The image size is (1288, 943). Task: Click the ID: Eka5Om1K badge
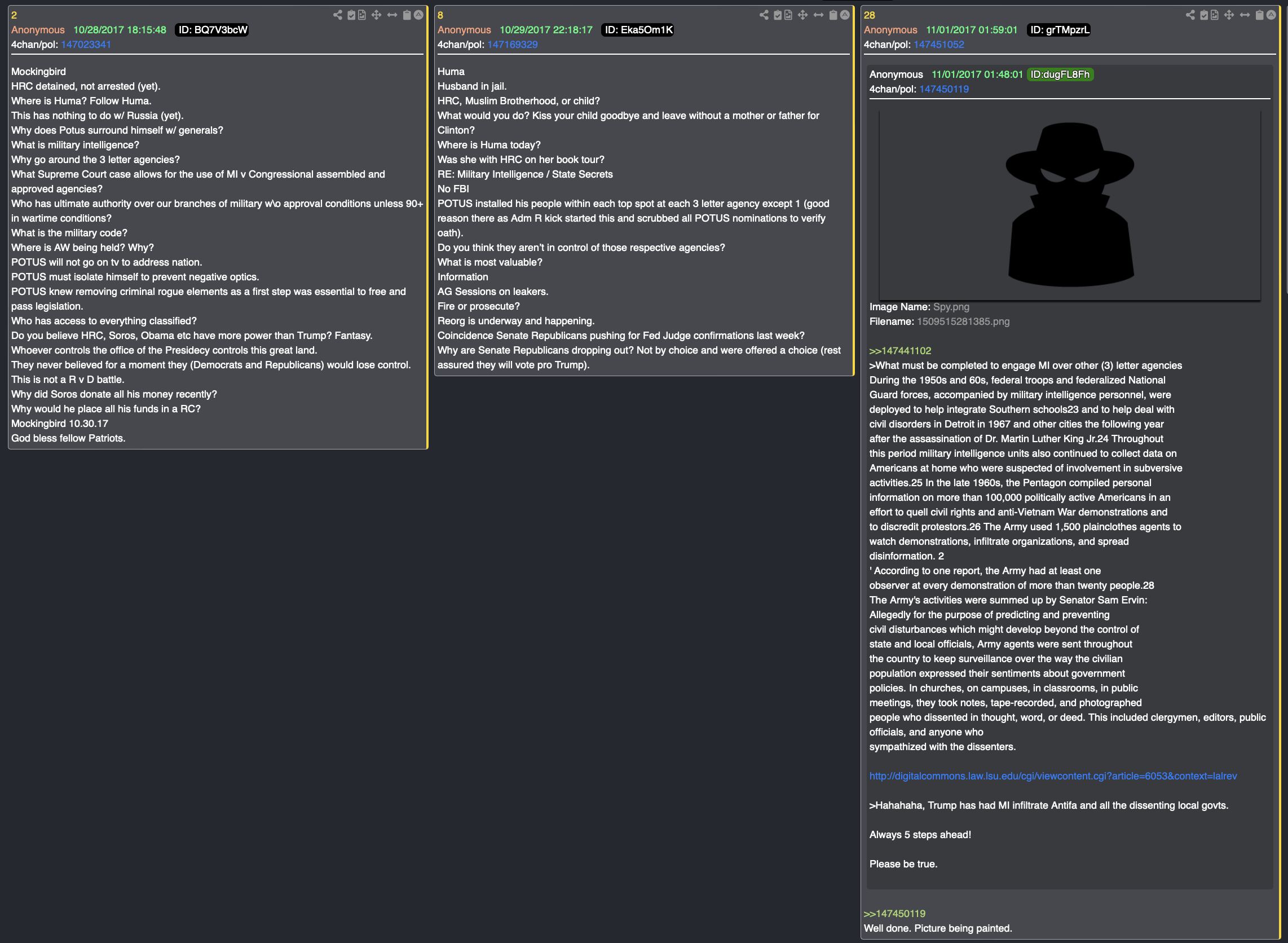(x=638, y=30)
